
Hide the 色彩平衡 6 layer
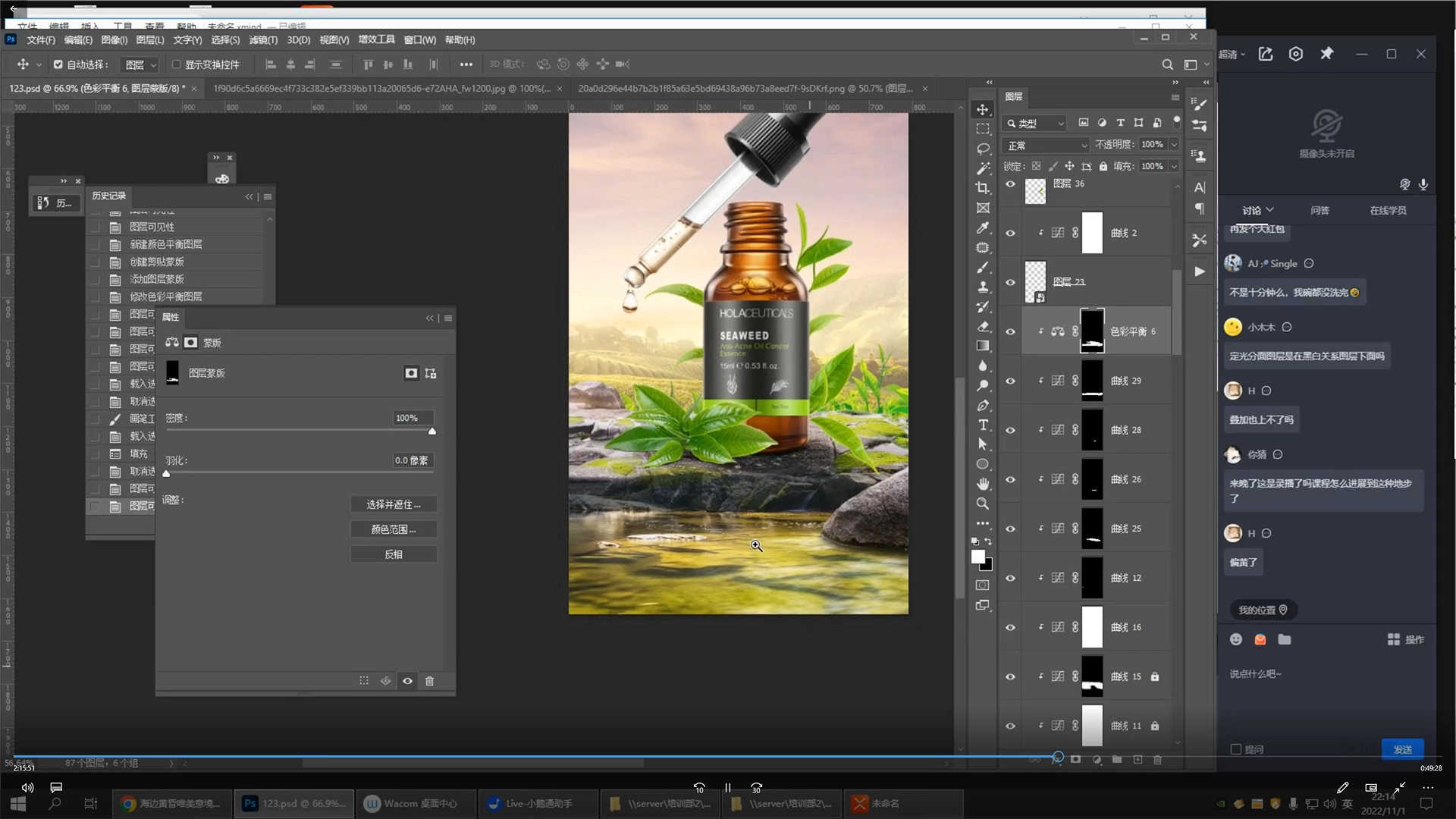click(x=1010, y=331)
